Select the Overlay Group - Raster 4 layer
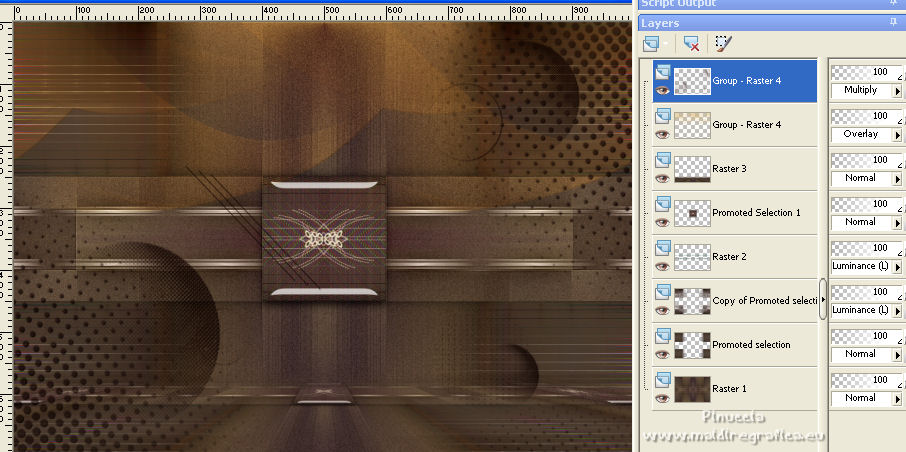The image size is (906, 452). [x=735, y=125]
